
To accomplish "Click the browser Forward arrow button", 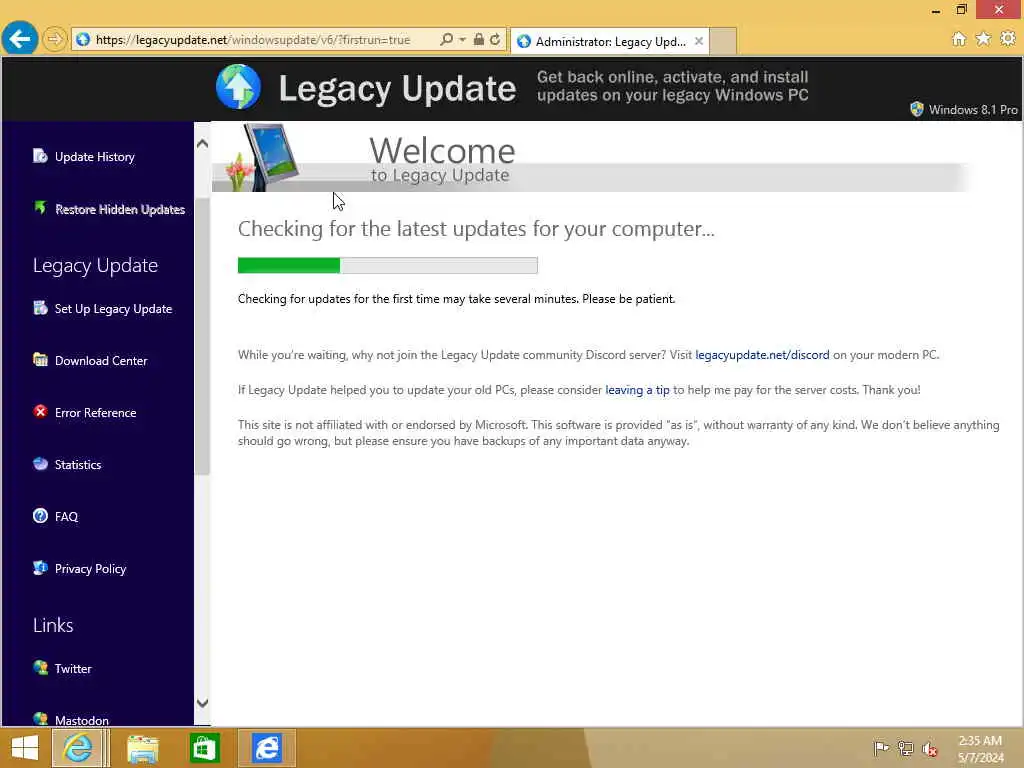I will 55,40.
